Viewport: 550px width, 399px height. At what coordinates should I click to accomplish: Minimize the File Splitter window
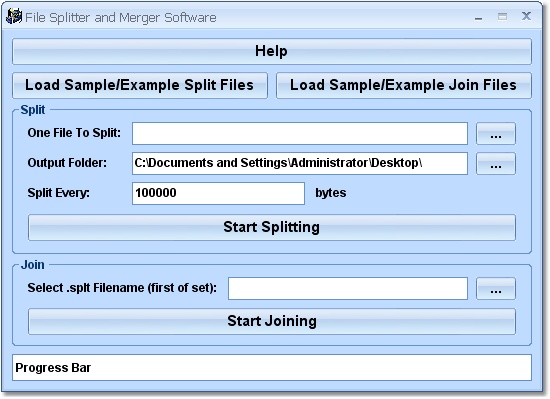[x=478, y=17]
